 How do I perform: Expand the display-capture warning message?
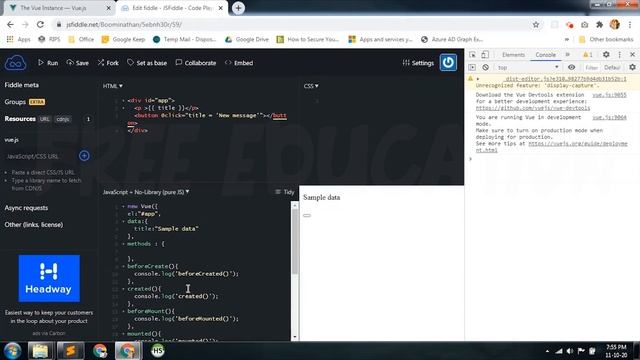click(x=478, y=79)
